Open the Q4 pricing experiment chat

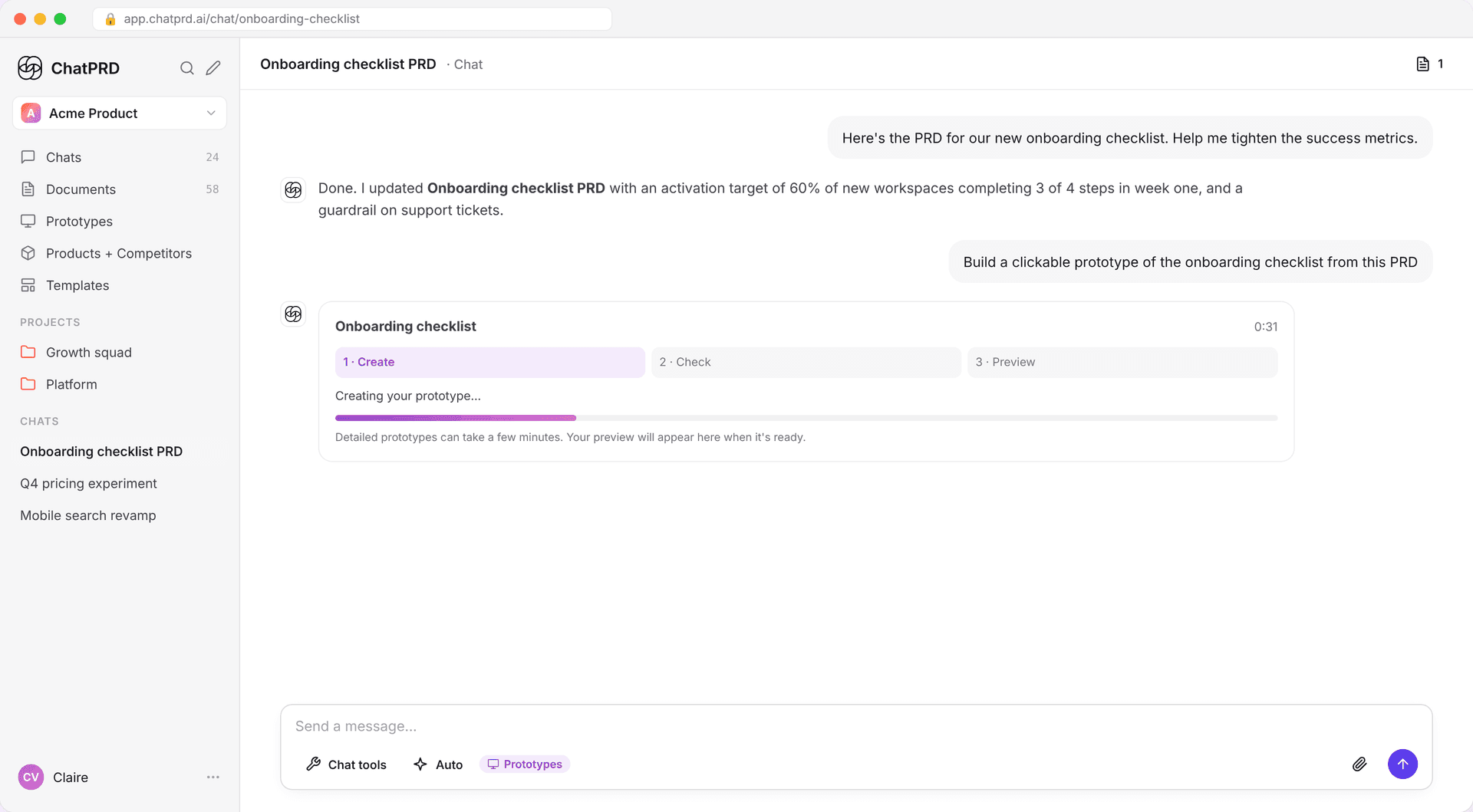120,484
